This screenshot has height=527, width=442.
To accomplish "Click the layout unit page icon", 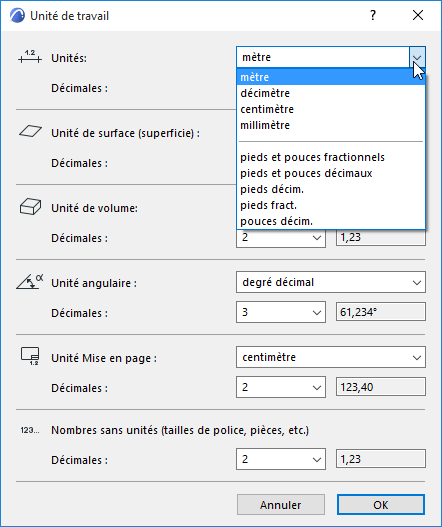I will point(30,356).
